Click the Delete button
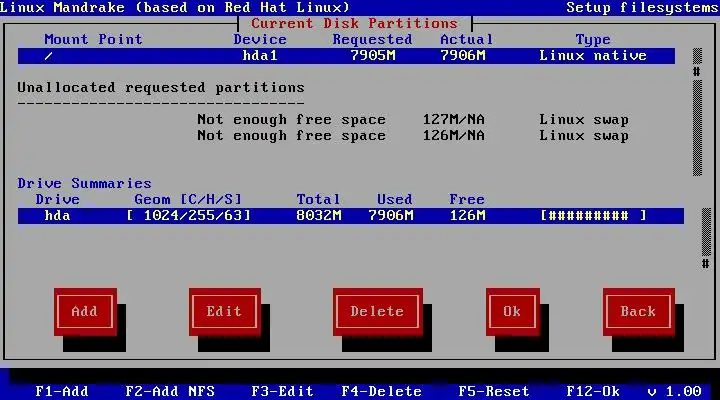Image resolution: width=720 pixels, height=400 pixels. (x=377, y=312)
